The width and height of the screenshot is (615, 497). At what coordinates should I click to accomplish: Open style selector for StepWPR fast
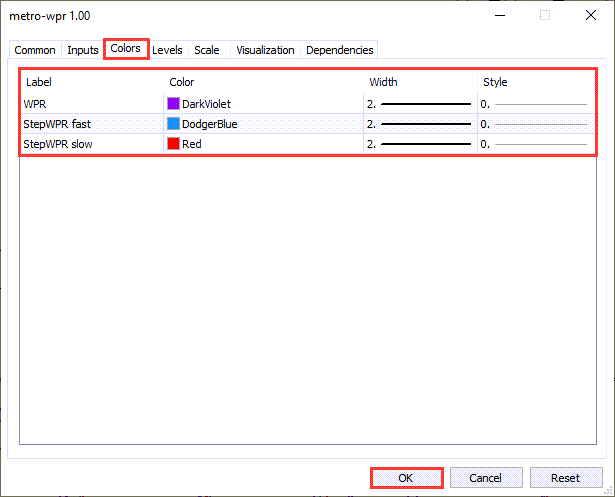coord(534,124)
